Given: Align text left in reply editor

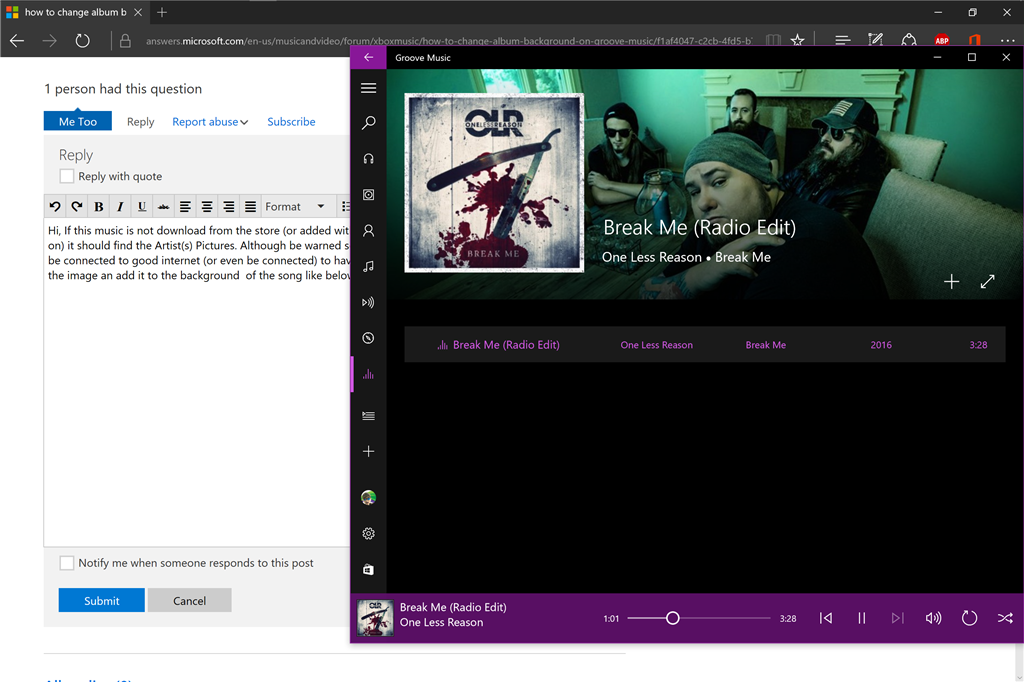Looking at the screenshot, I should (x=185, y=206).
